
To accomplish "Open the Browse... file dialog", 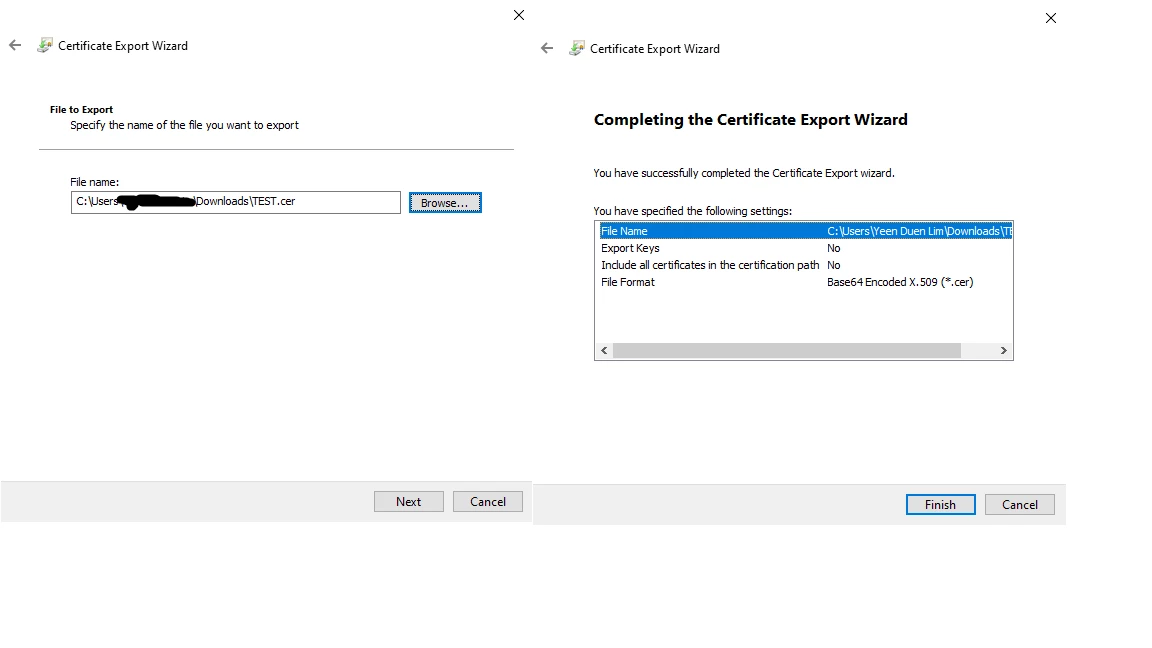I will point(445,203).
